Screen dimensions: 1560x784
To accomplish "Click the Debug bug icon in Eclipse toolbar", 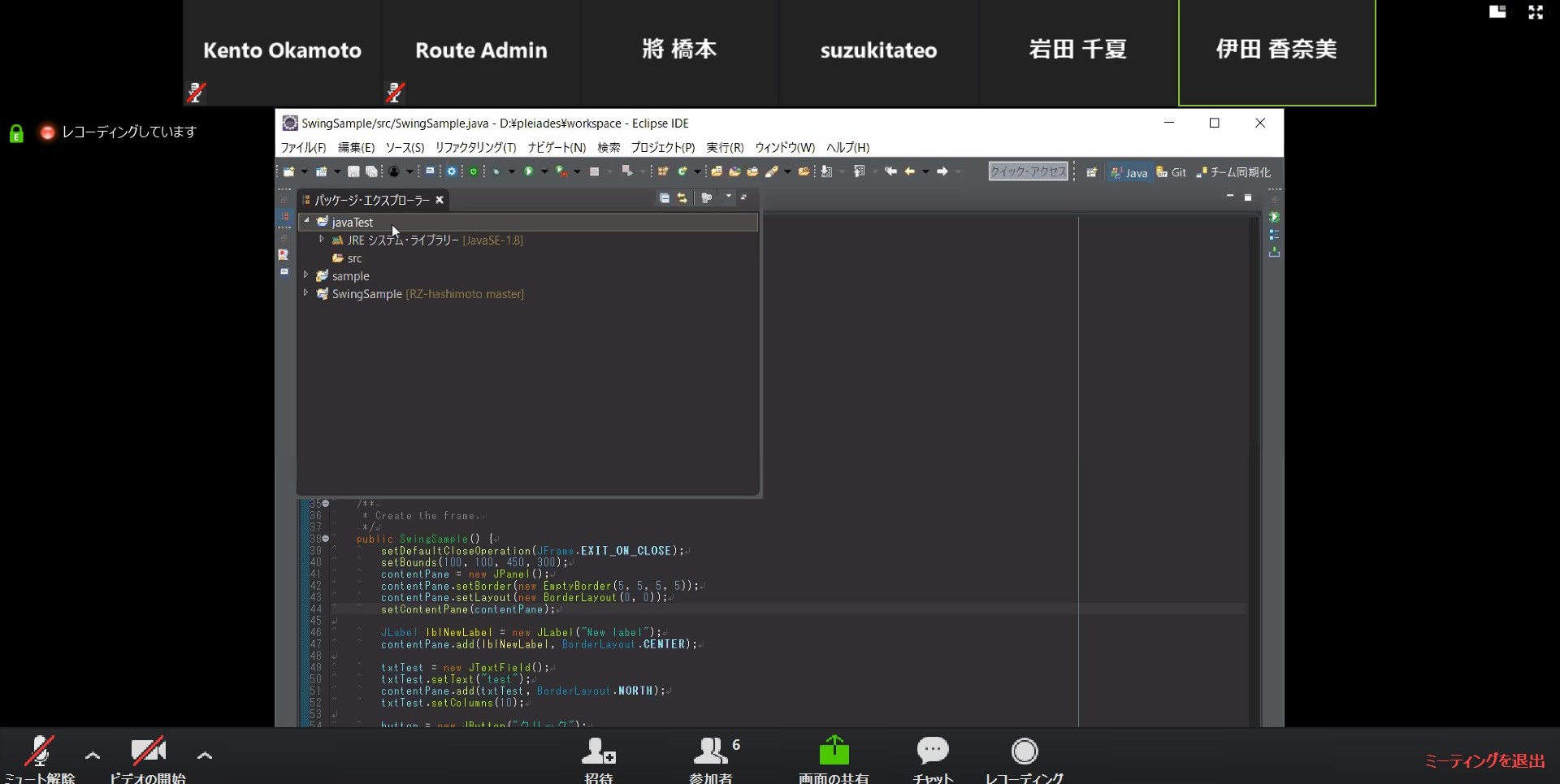I will point(495,171).
